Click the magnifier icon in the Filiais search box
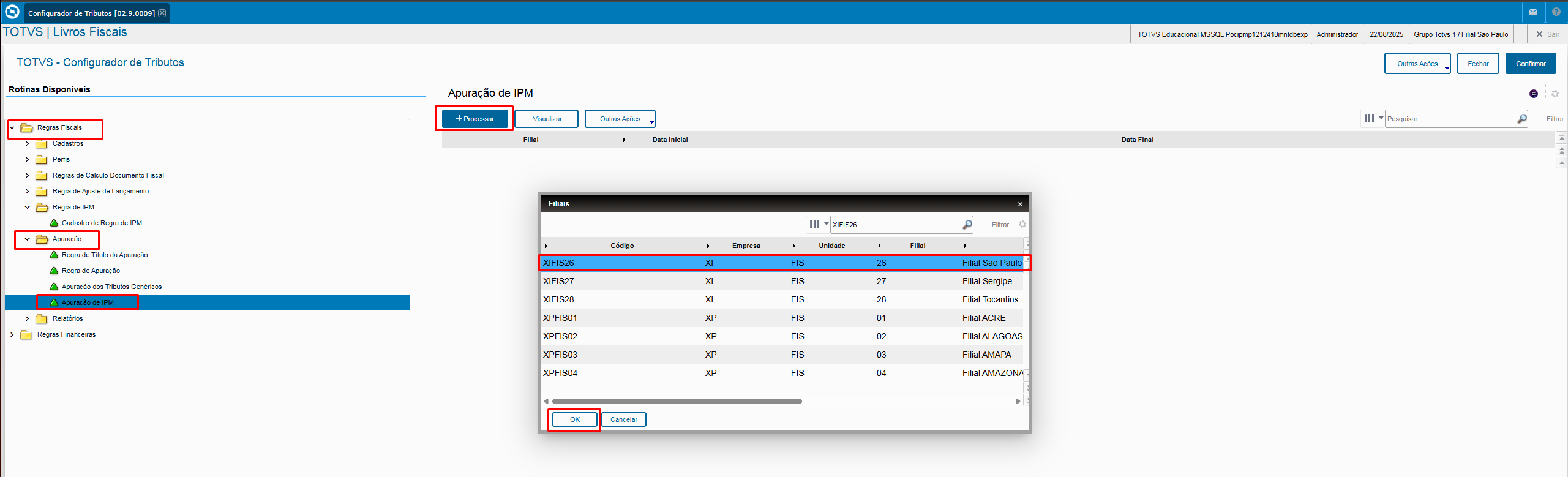Viewport: 1568px width, 477px height. 967,225
